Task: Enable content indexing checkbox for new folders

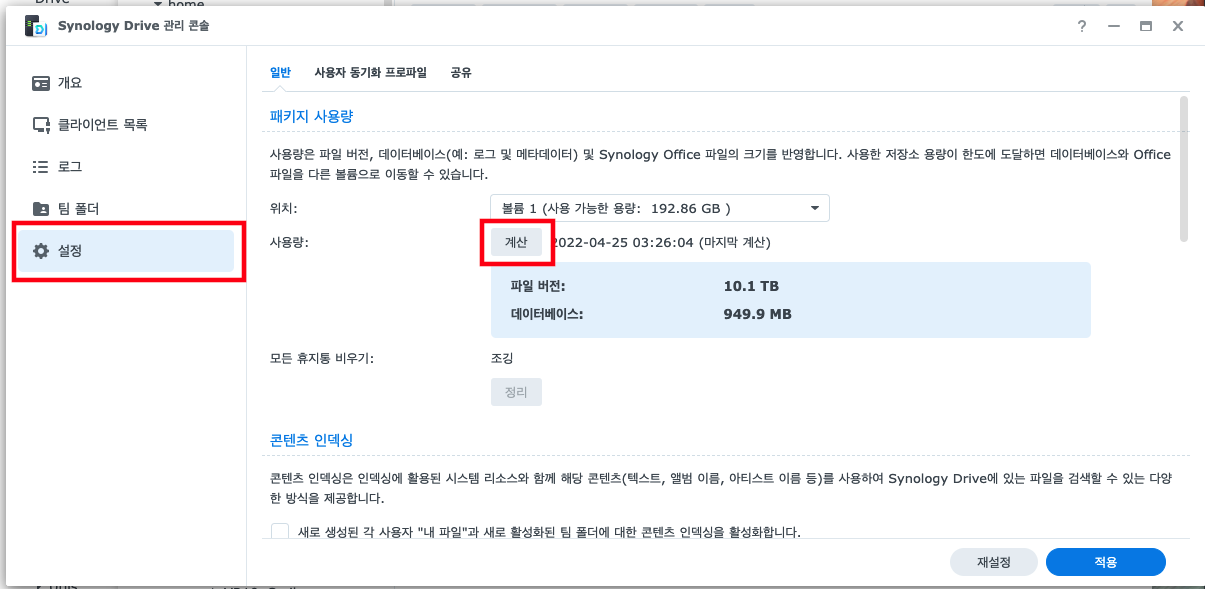Action: [280, 533]
